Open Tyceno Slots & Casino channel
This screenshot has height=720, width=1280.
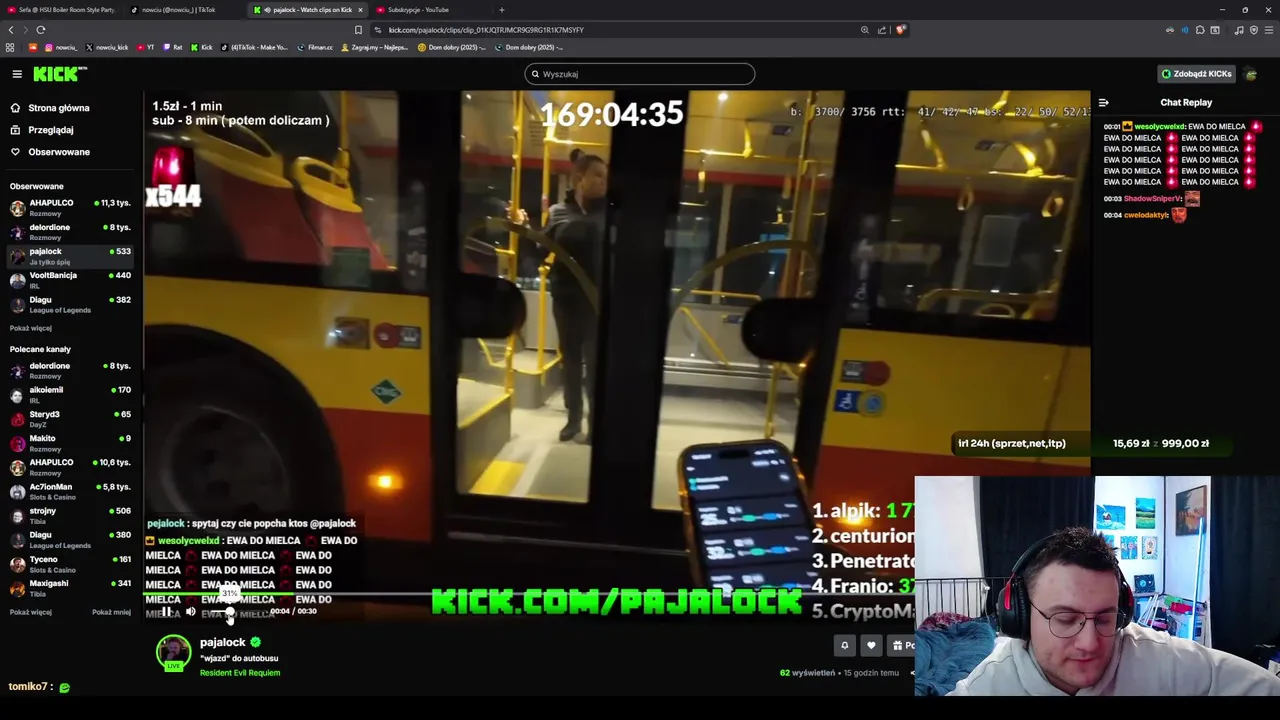(70, 563)
